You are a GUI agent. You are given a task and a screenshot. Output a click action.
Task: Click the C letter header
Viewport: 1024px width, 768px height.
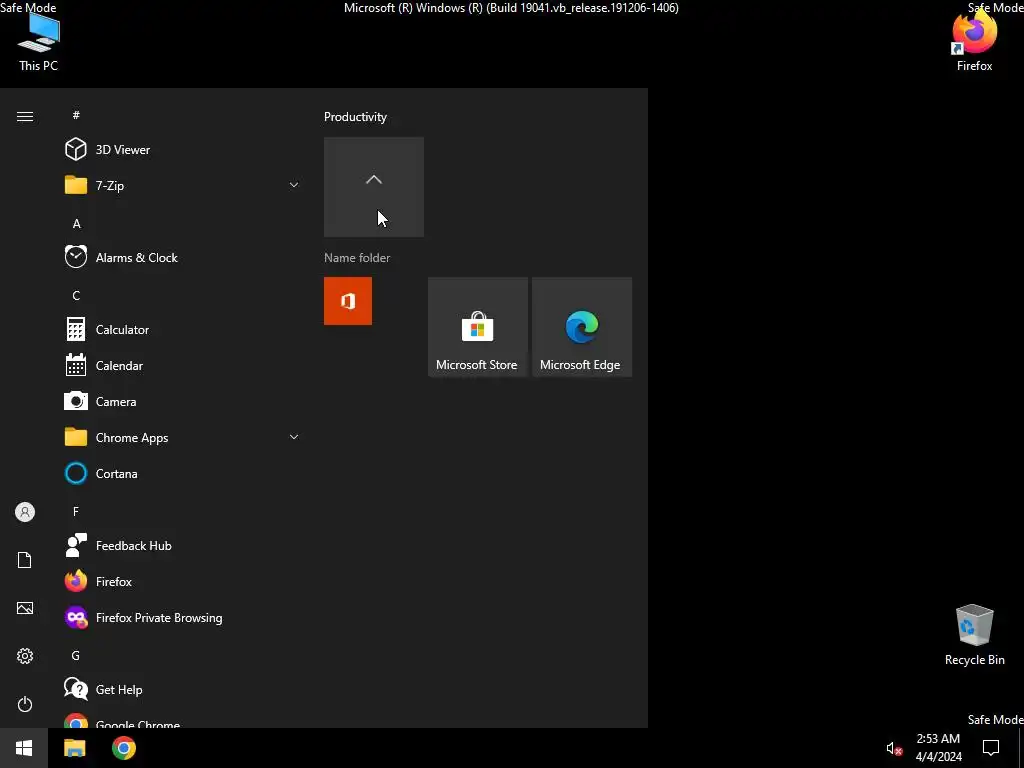[x=76, y=296]
